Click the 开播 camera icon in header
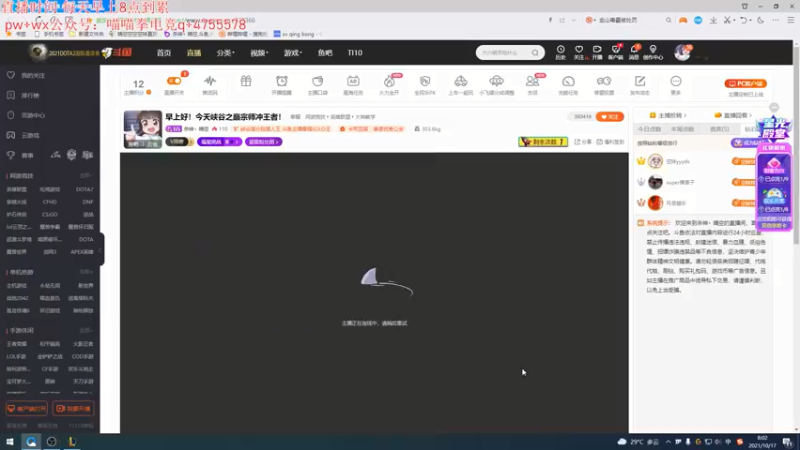This screenshot has width=800, height=450. coord(597,49)
